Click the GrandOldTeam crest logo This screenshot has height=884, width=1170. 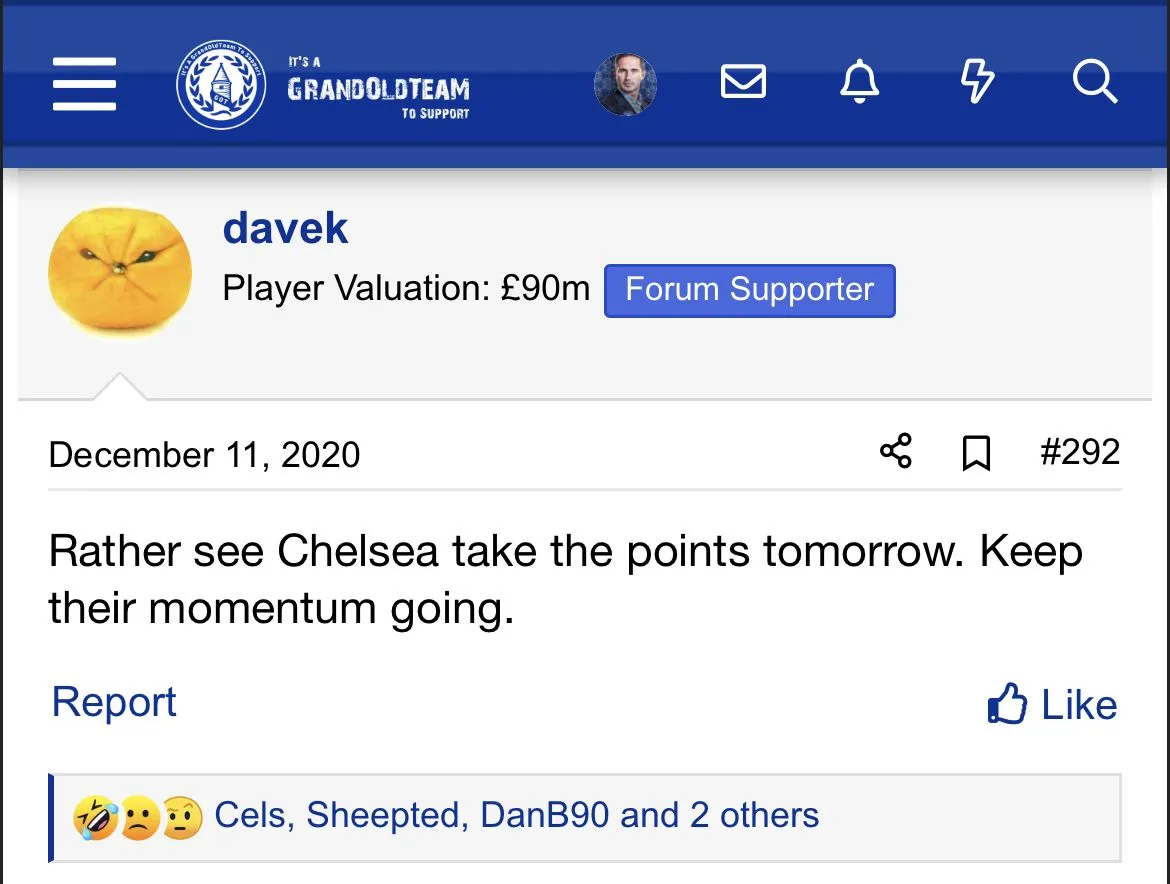[x=221, y=85]
